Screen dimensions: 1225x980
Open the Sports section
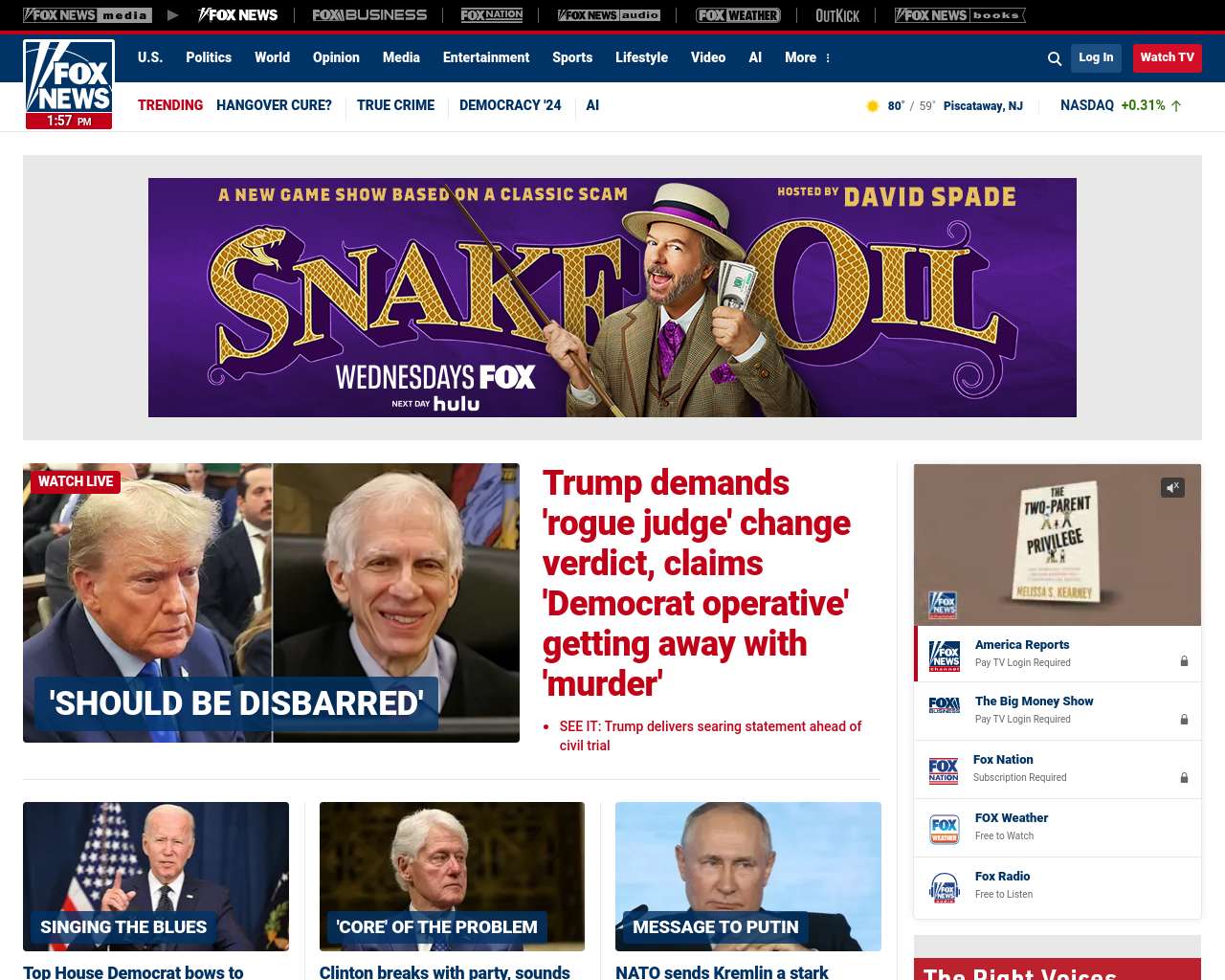coord(572,57)
